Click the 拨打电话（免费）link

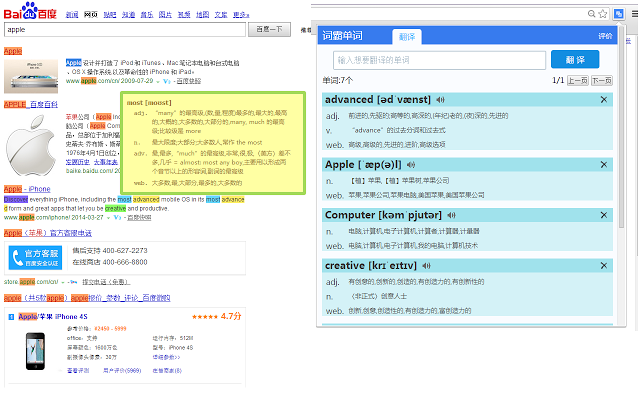tap(106, 282)
